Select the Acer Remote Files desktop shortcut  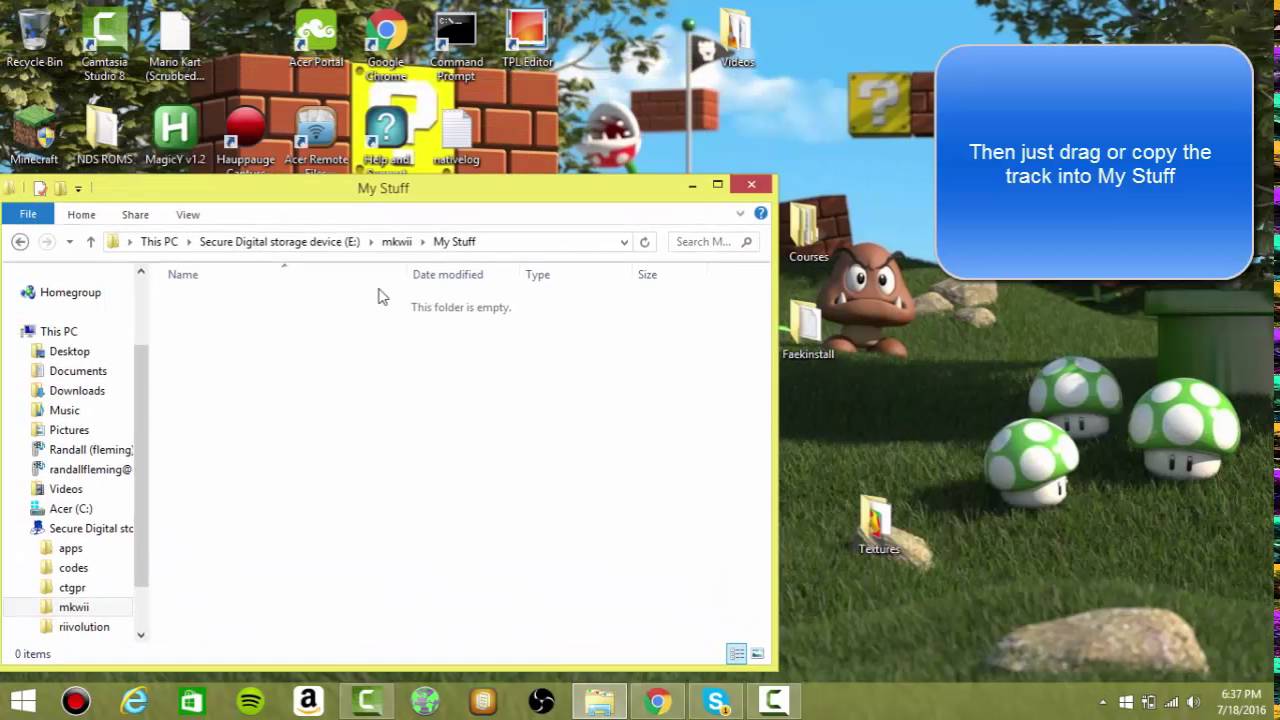(316, 140)
